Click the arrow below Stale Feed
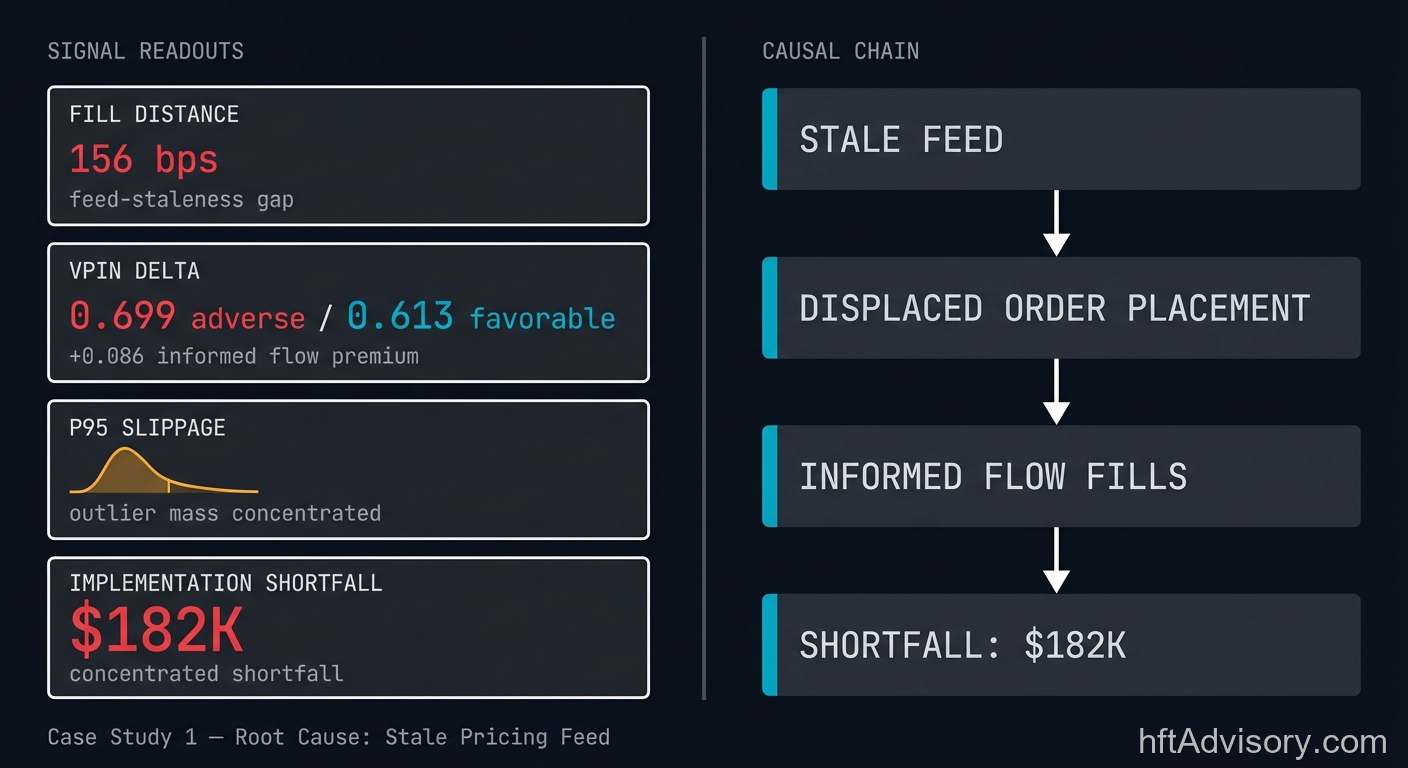 tap(1056, 223)
